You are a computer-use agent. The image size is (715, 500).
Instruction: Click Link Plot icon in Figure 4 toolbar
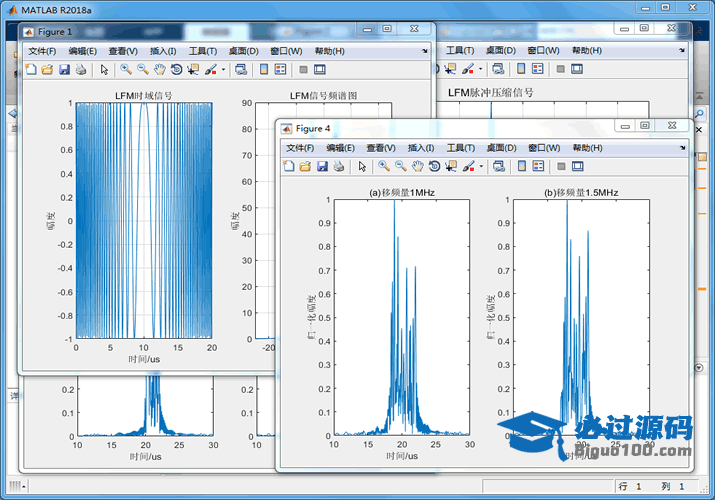pos(497,166)
